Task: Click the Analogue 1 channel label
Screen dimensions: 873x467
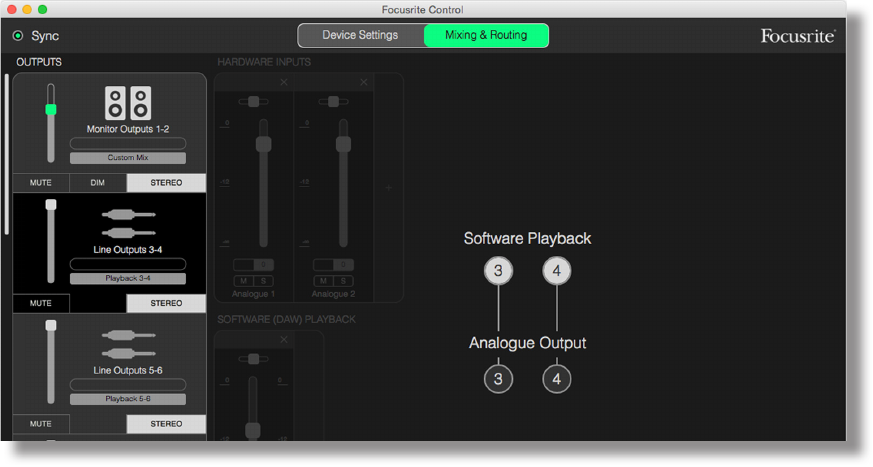Action: pyautogui.click(x=253, y=294)
